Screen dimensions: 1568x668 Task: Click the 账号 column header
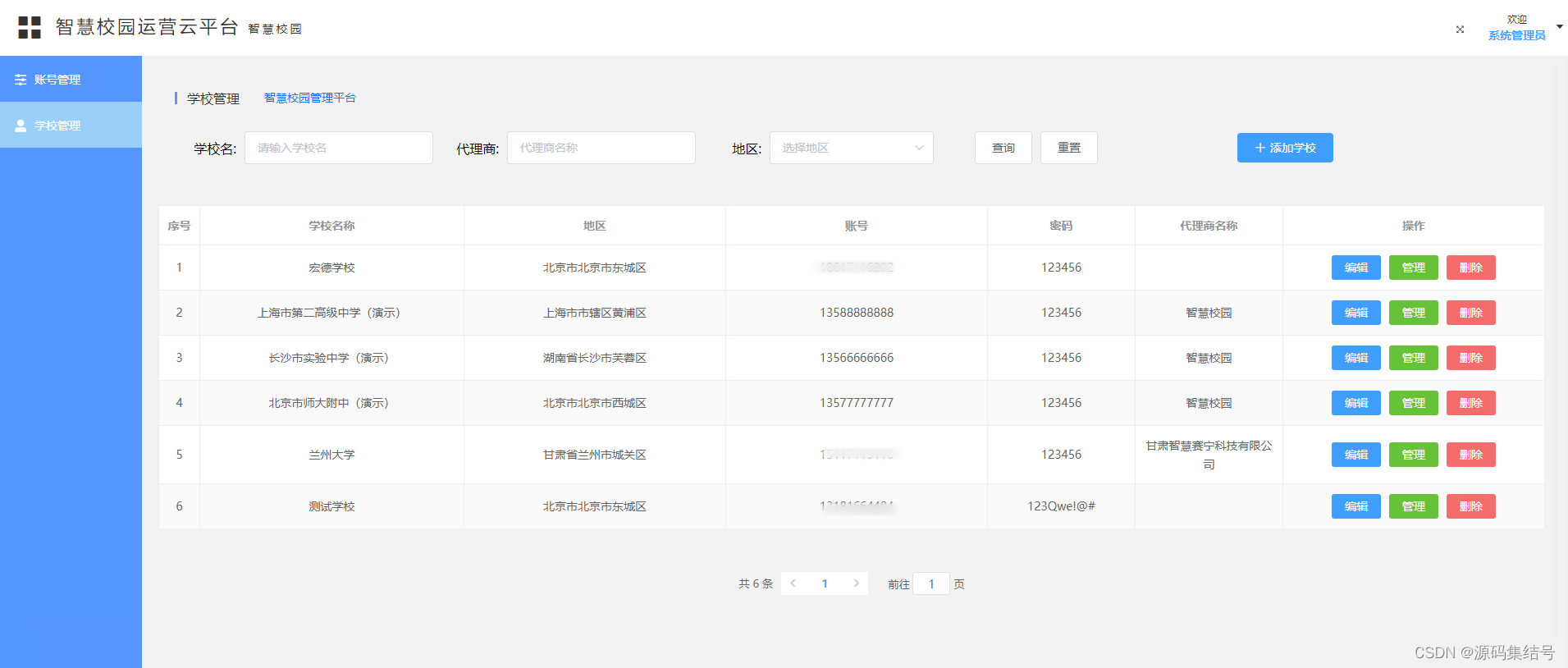tap(856, 226)
